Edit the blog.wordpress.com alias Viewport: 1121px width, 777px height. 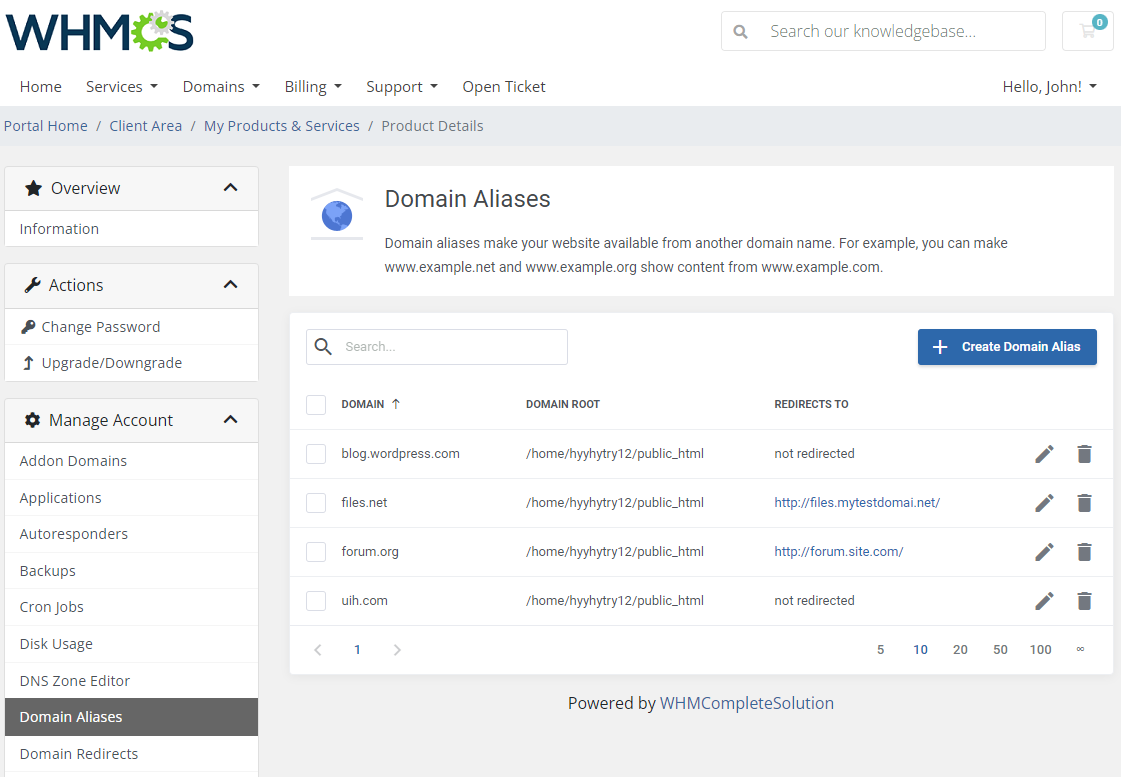(1044, 454)
